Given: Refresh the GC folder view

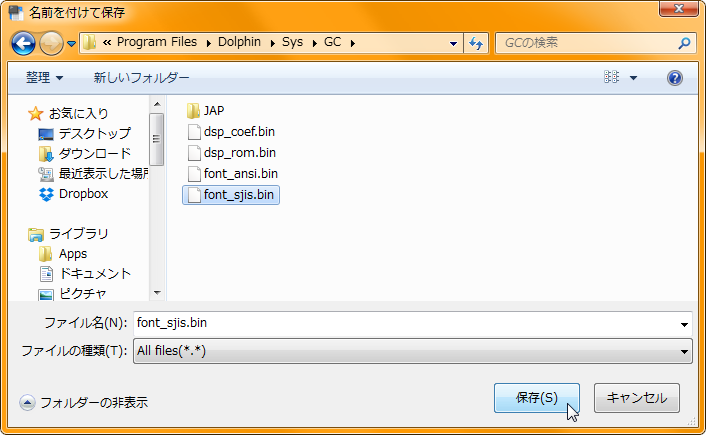Looking at the screenshot, I should pos(476,43).
